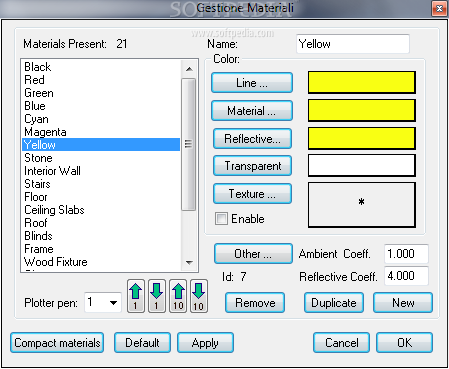The height and width of the screenshot is (369, 449).
Task: Select Frame in the materials list
Action: 101,249
